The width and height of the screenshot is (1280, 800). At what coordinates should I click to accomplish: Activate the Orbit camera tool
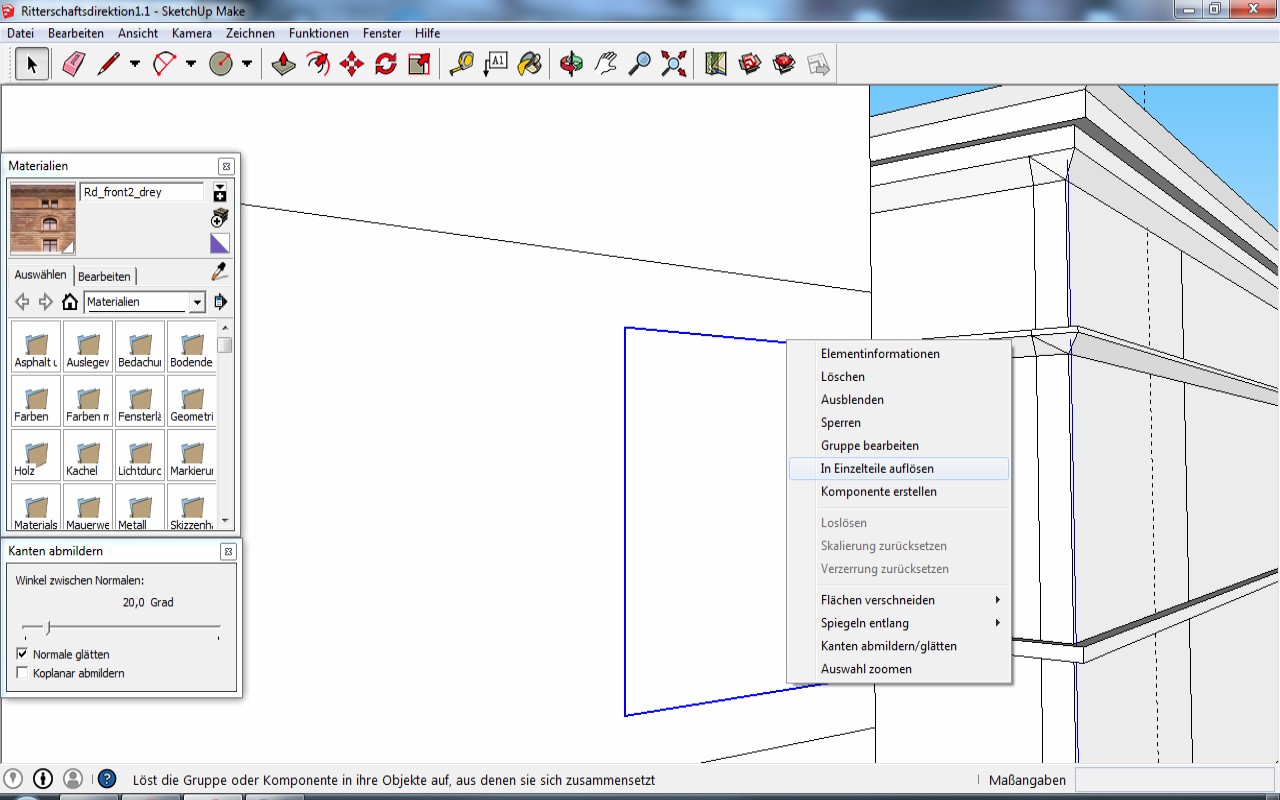tap(571, 65)
